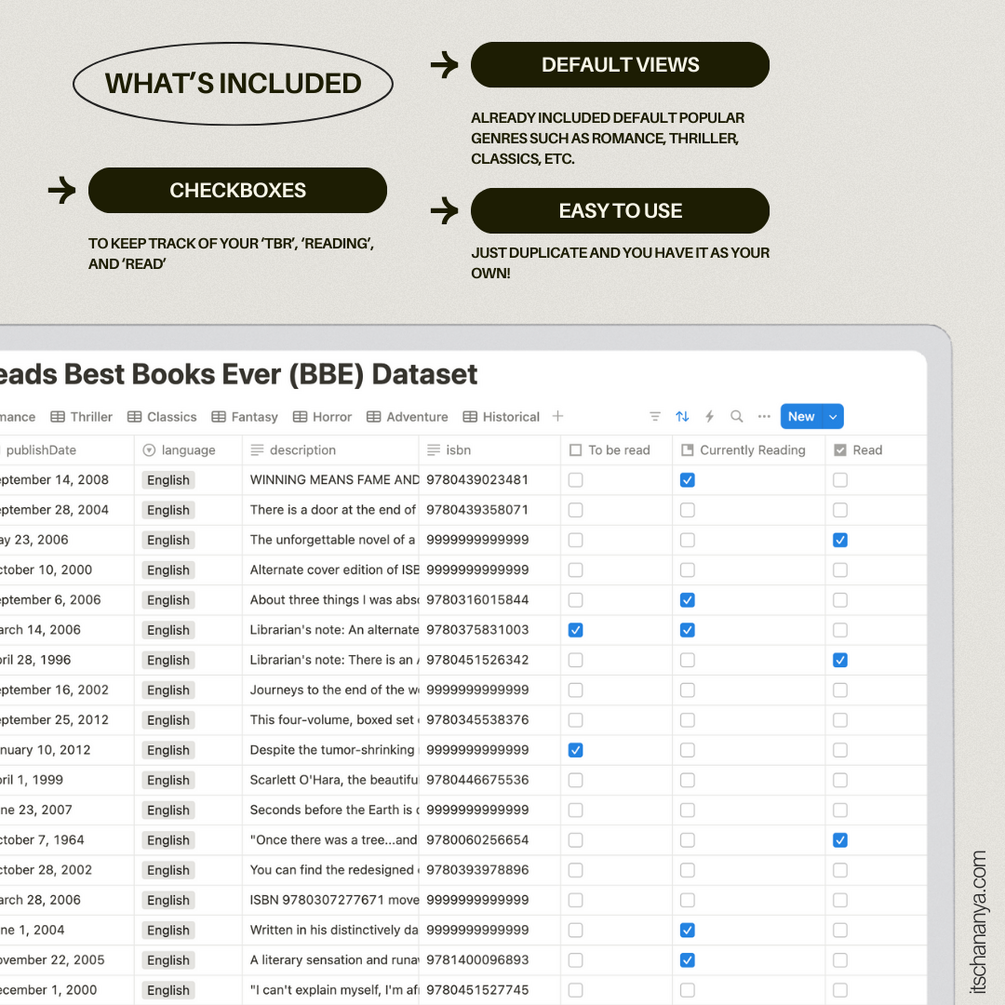
Task: Switch to the Classics view tab
Action: (162, 417)
